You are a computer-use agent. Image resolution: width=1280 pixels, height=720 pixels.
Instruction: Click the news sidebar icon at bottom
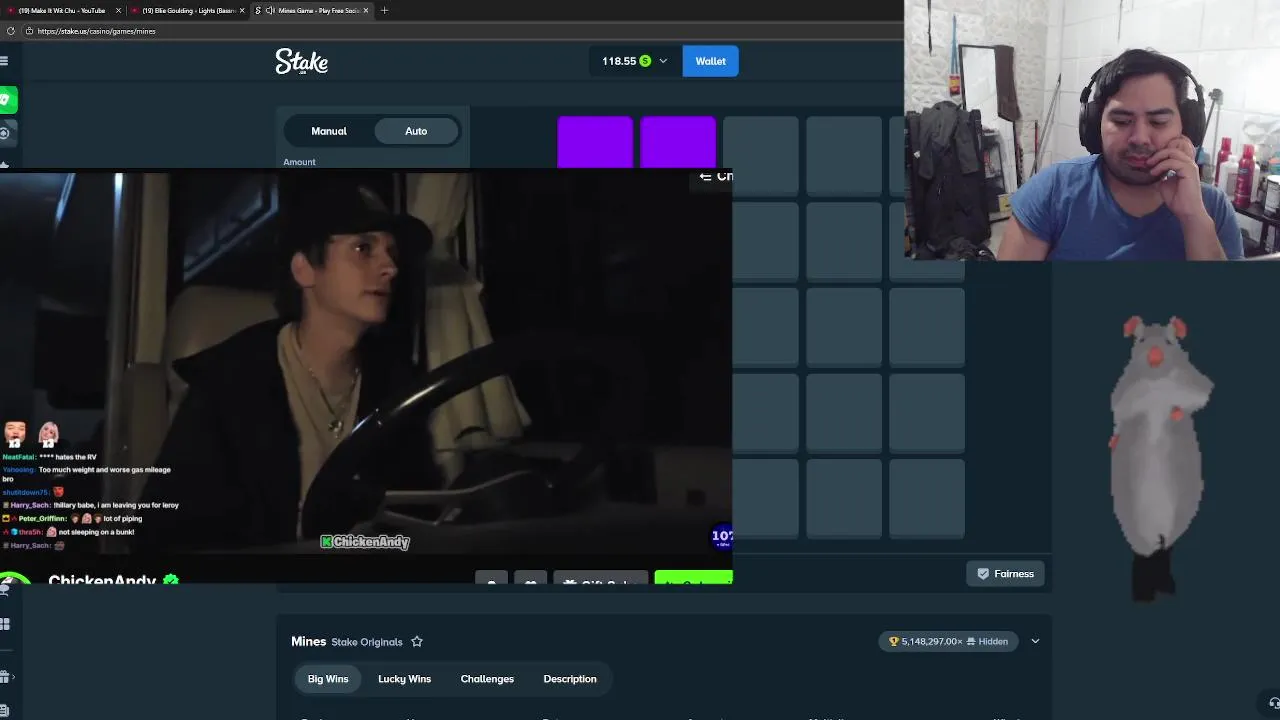[5, 711]
